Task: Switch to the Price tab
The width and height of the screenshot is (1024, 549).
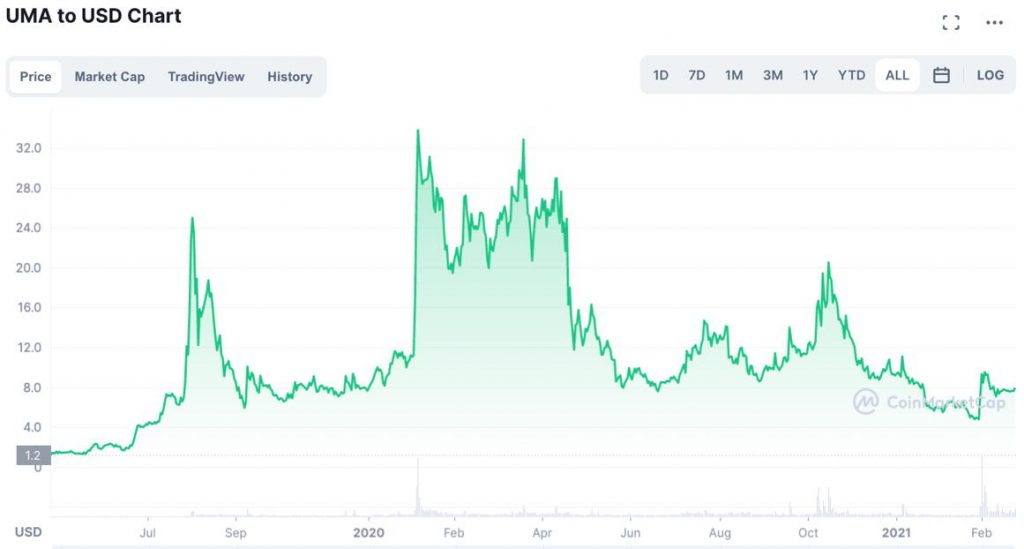Action: pyautogui.click(x=36, y=77)
